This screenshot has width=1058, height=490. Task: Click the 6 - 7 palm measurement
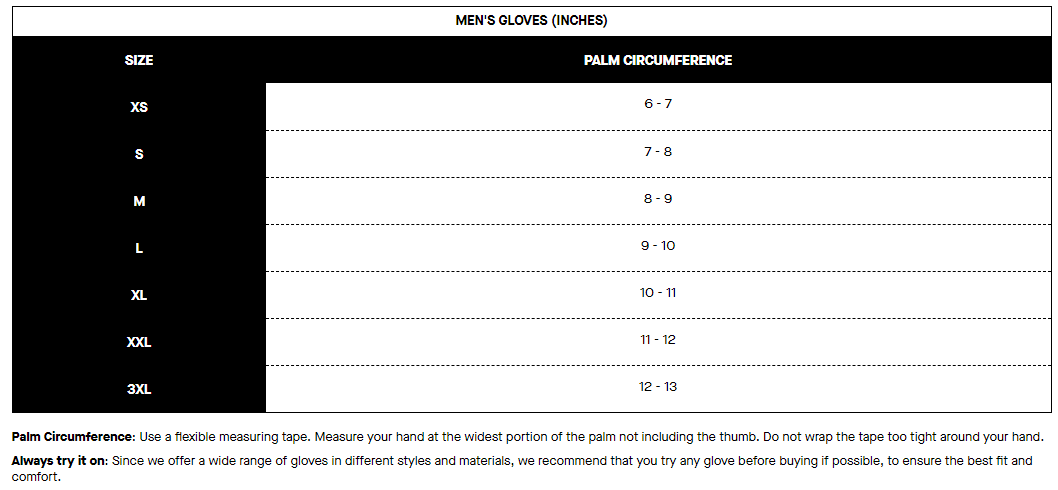point(658,104)
